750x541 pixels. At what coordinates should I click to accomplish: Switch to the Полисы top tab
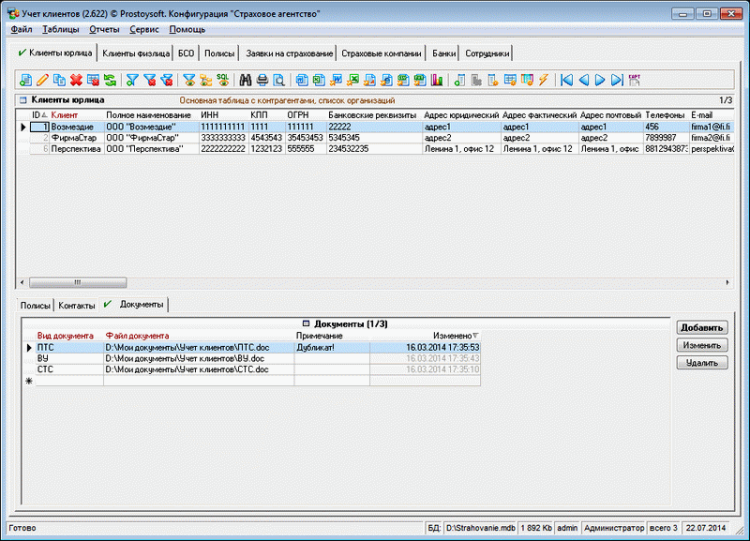220,53
